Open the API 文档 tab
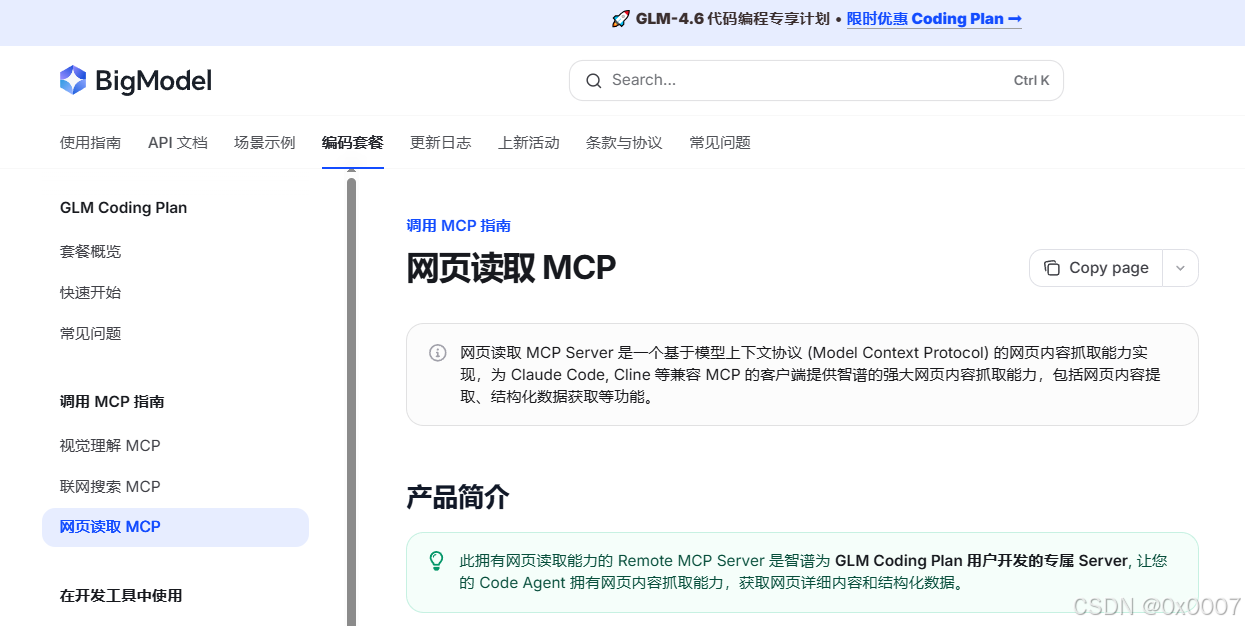The width and height of the screenshot is (1245, 626). (x=178, y=143)
